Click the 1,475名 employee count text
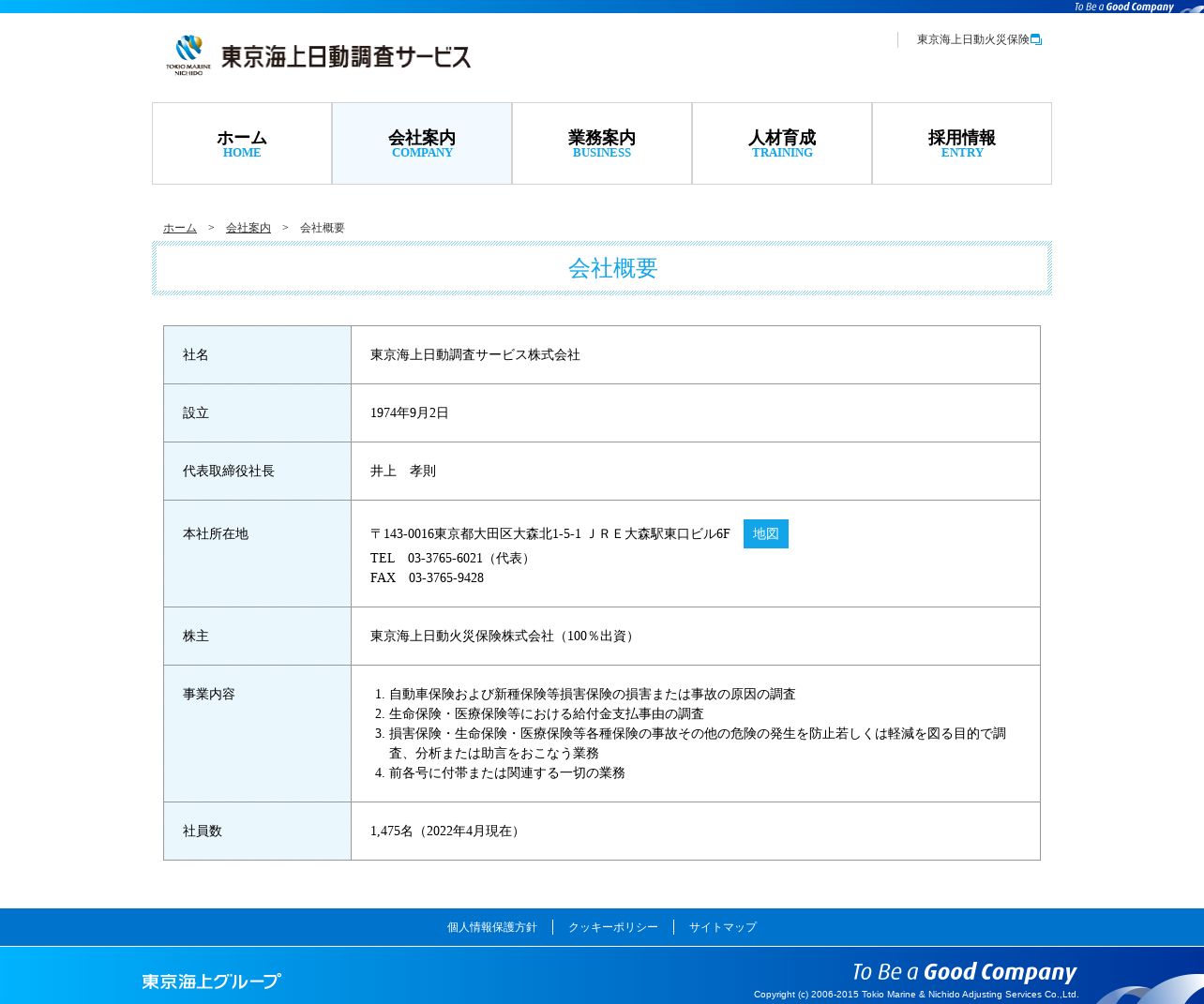 [447, 831]
